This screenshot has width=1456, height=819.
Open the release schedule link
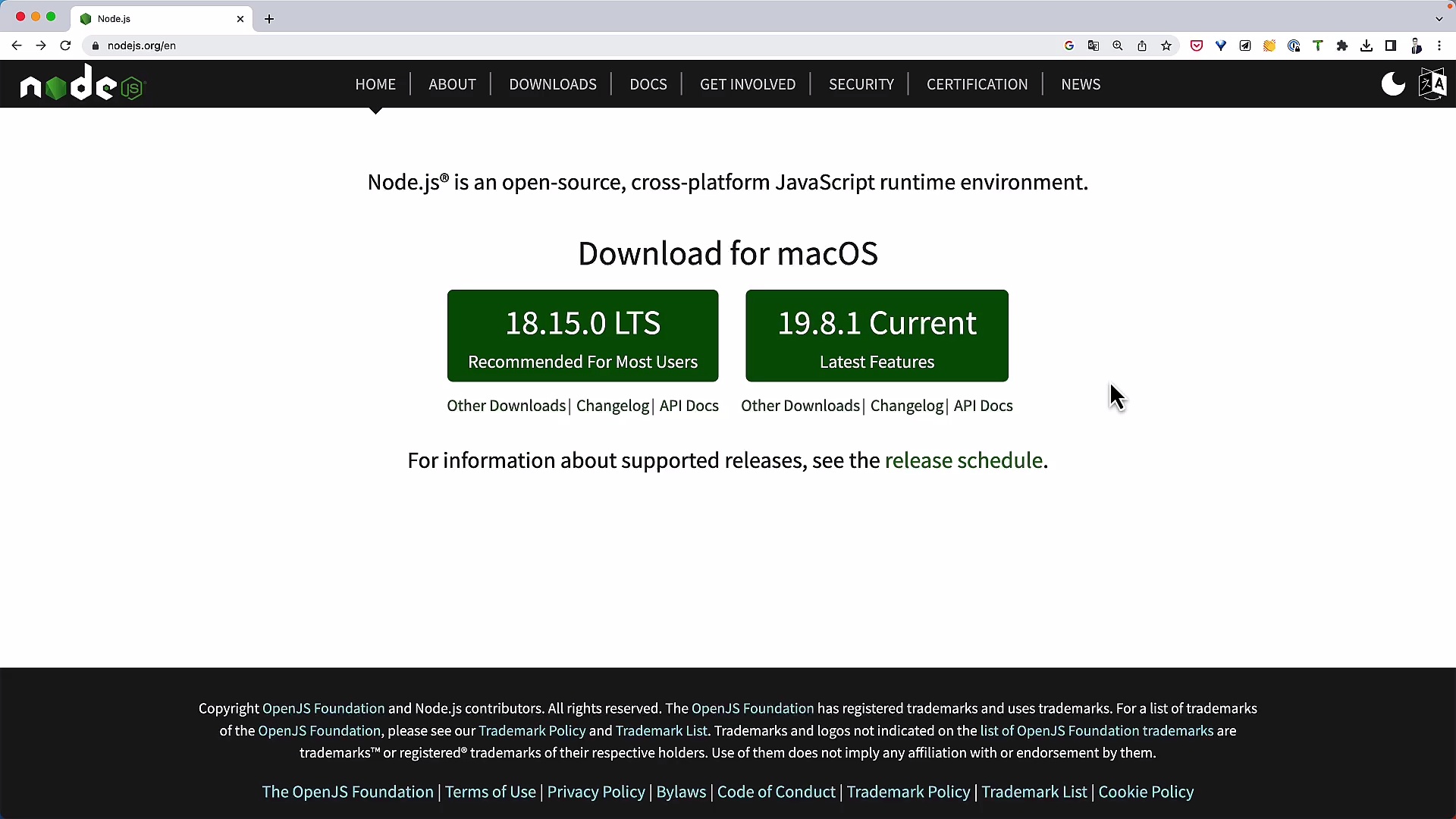[963, 461]
